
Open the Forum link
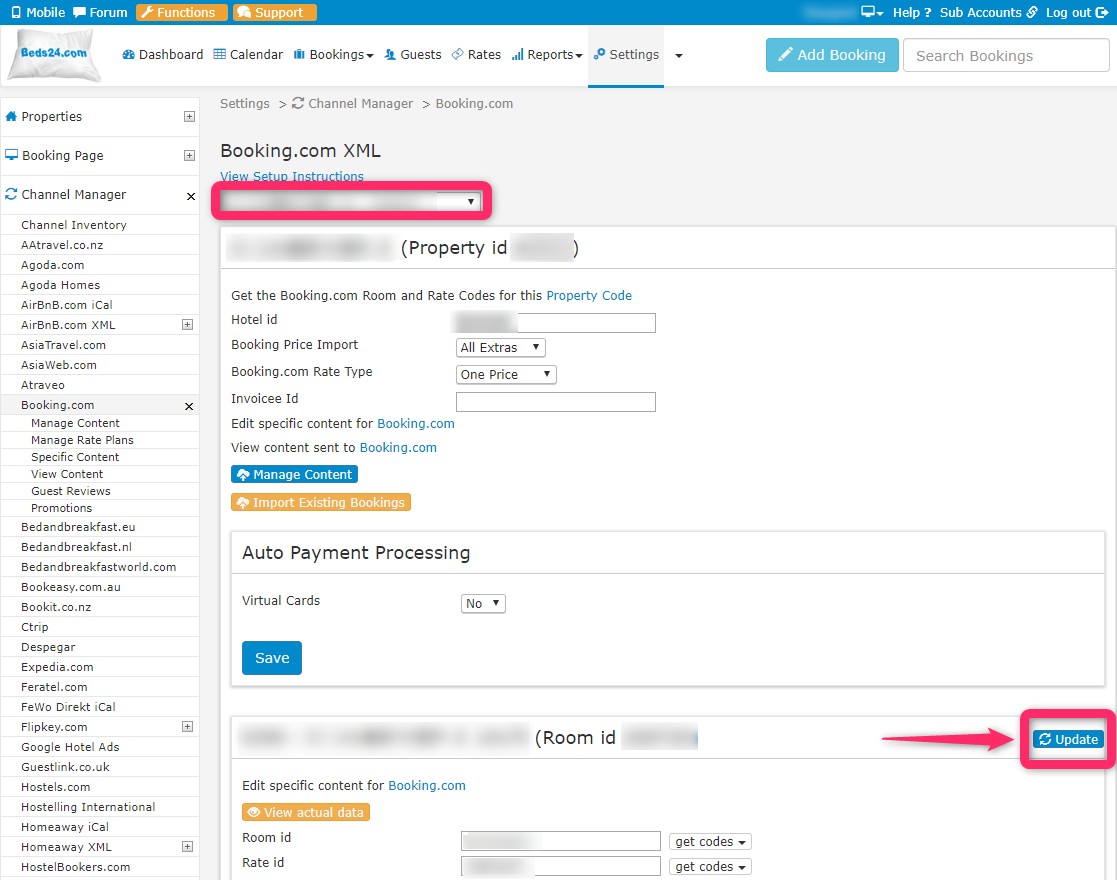(100, 12)
